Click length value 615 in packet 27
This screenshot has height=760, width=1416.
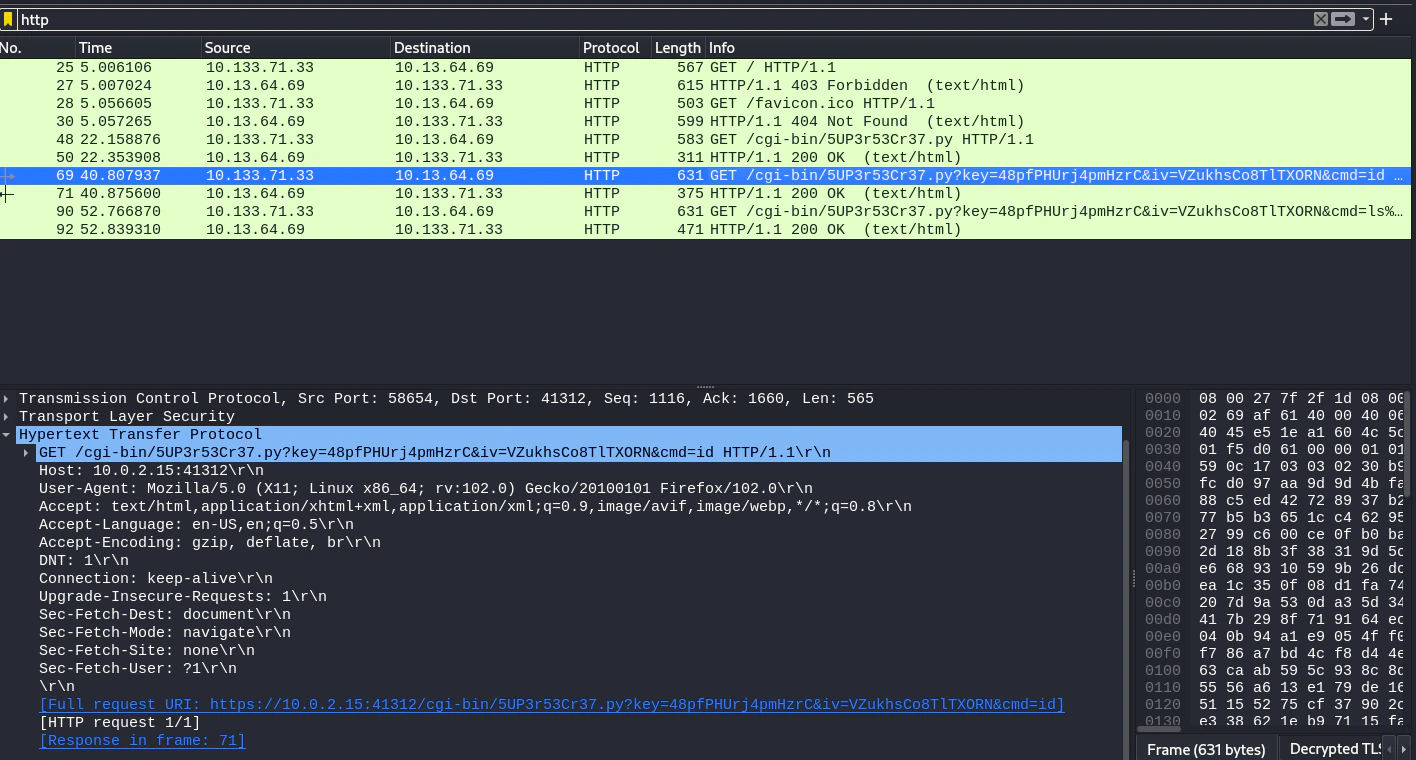pos(691,86)
